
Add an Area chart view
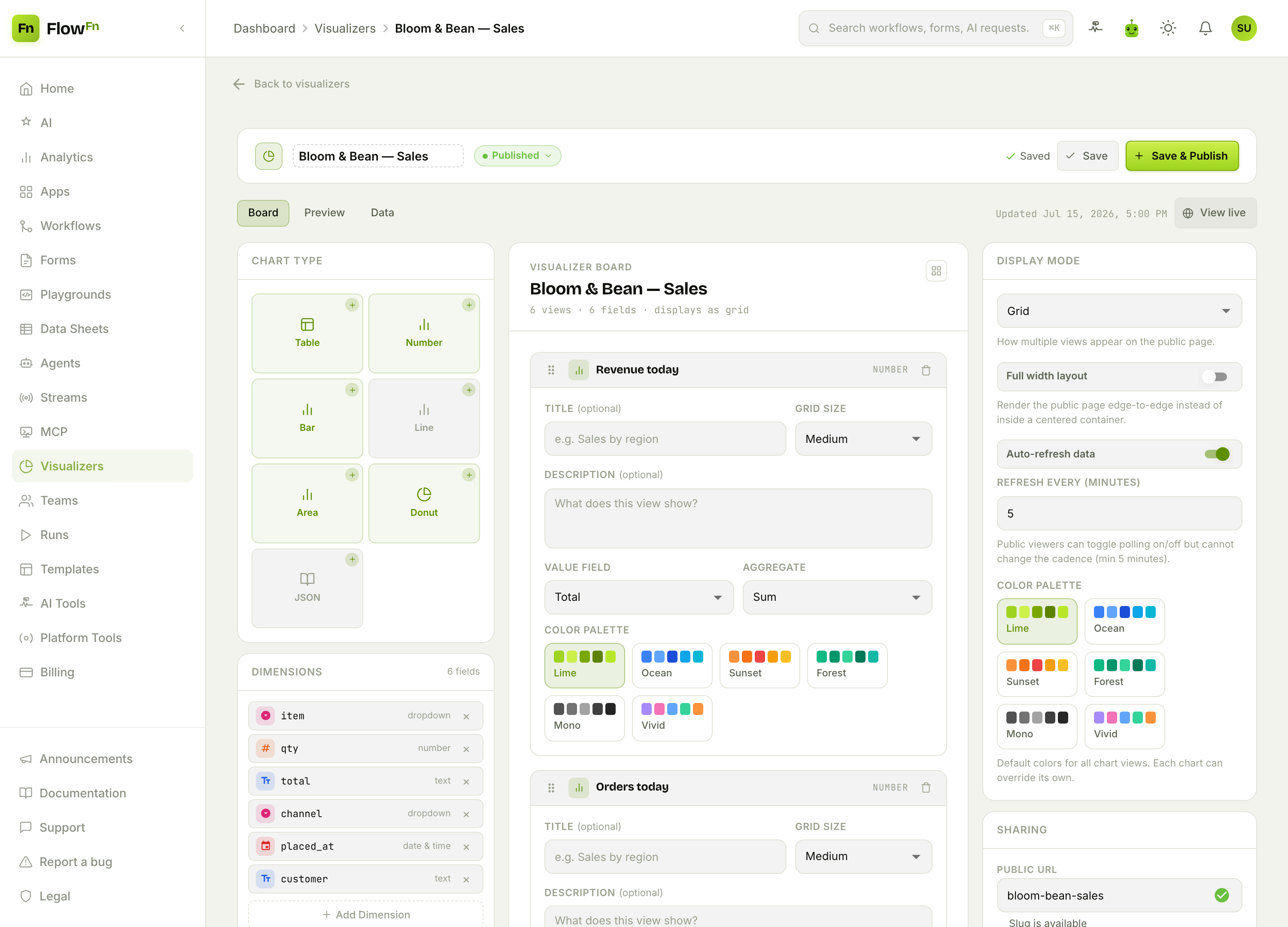tap(307, 503)
